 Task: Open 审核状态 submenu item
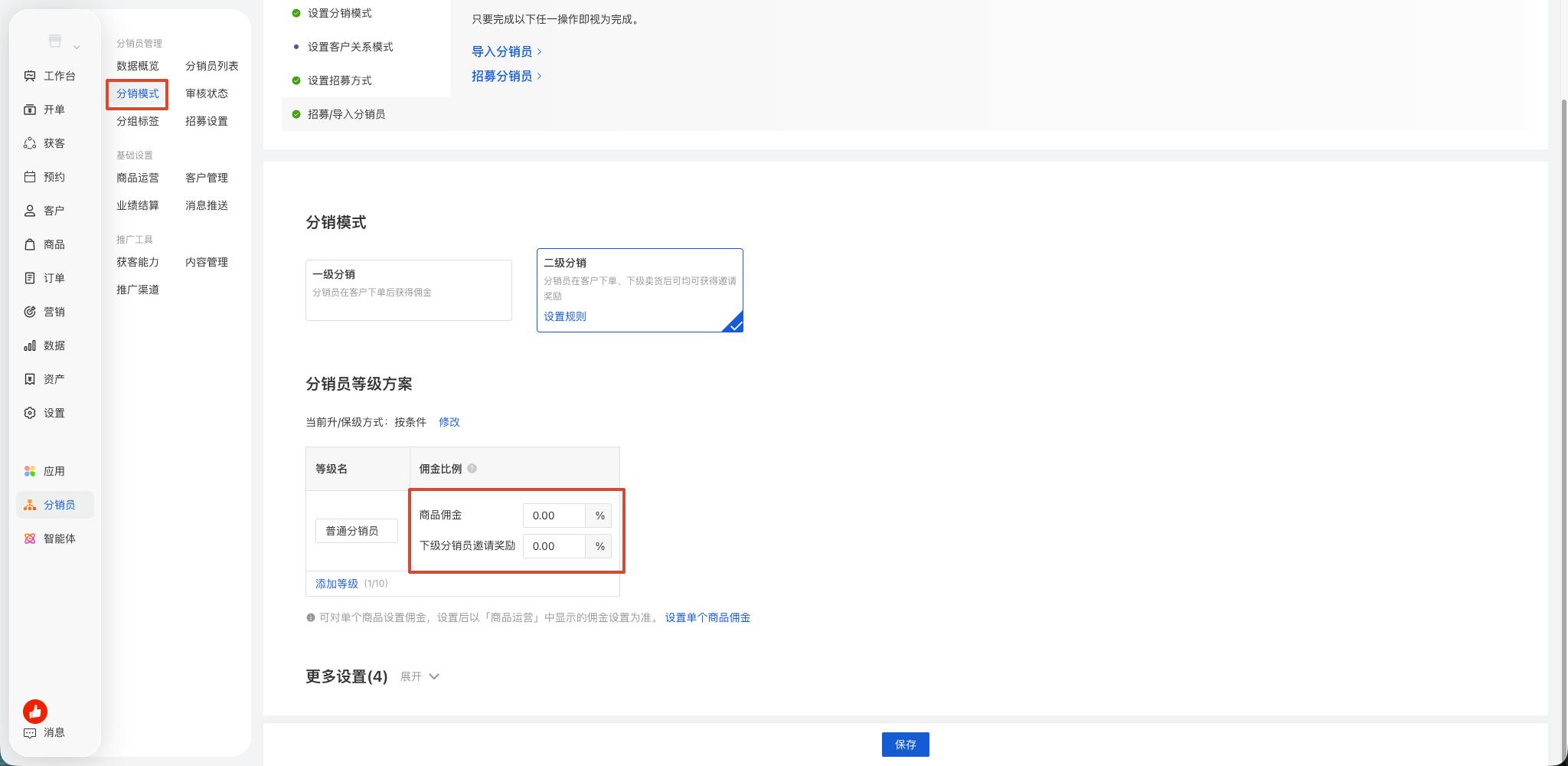pyautogui.click(x=207, y=93)
